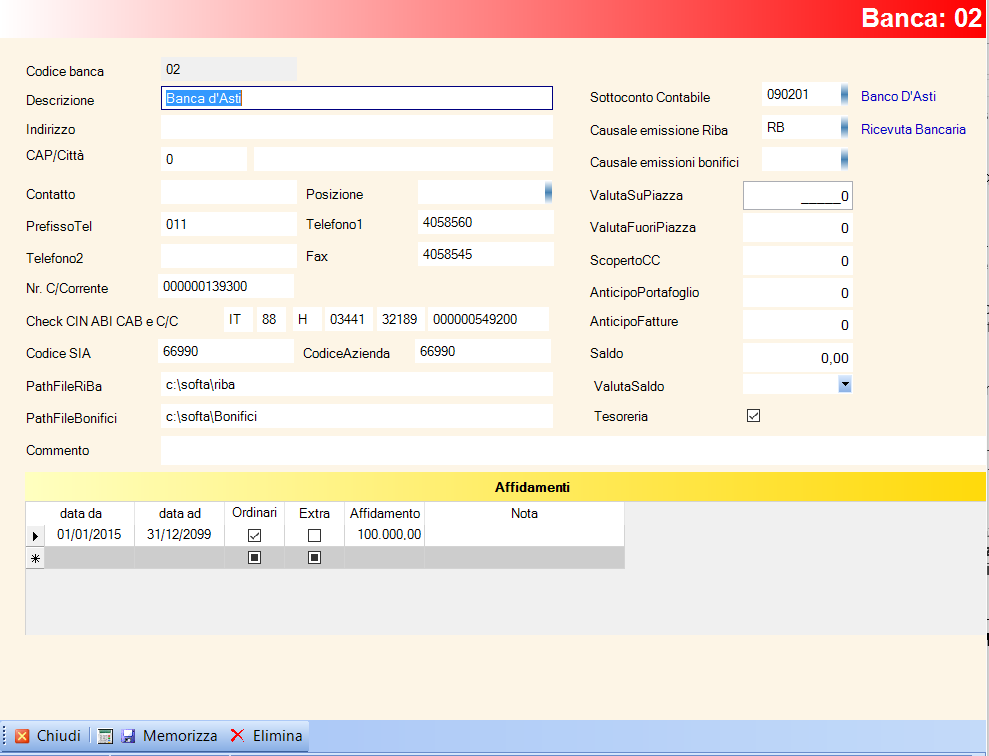The image size is (989, 756).
Task: Click the Codice banca field showing 02
Action: [x=228, y=69]
